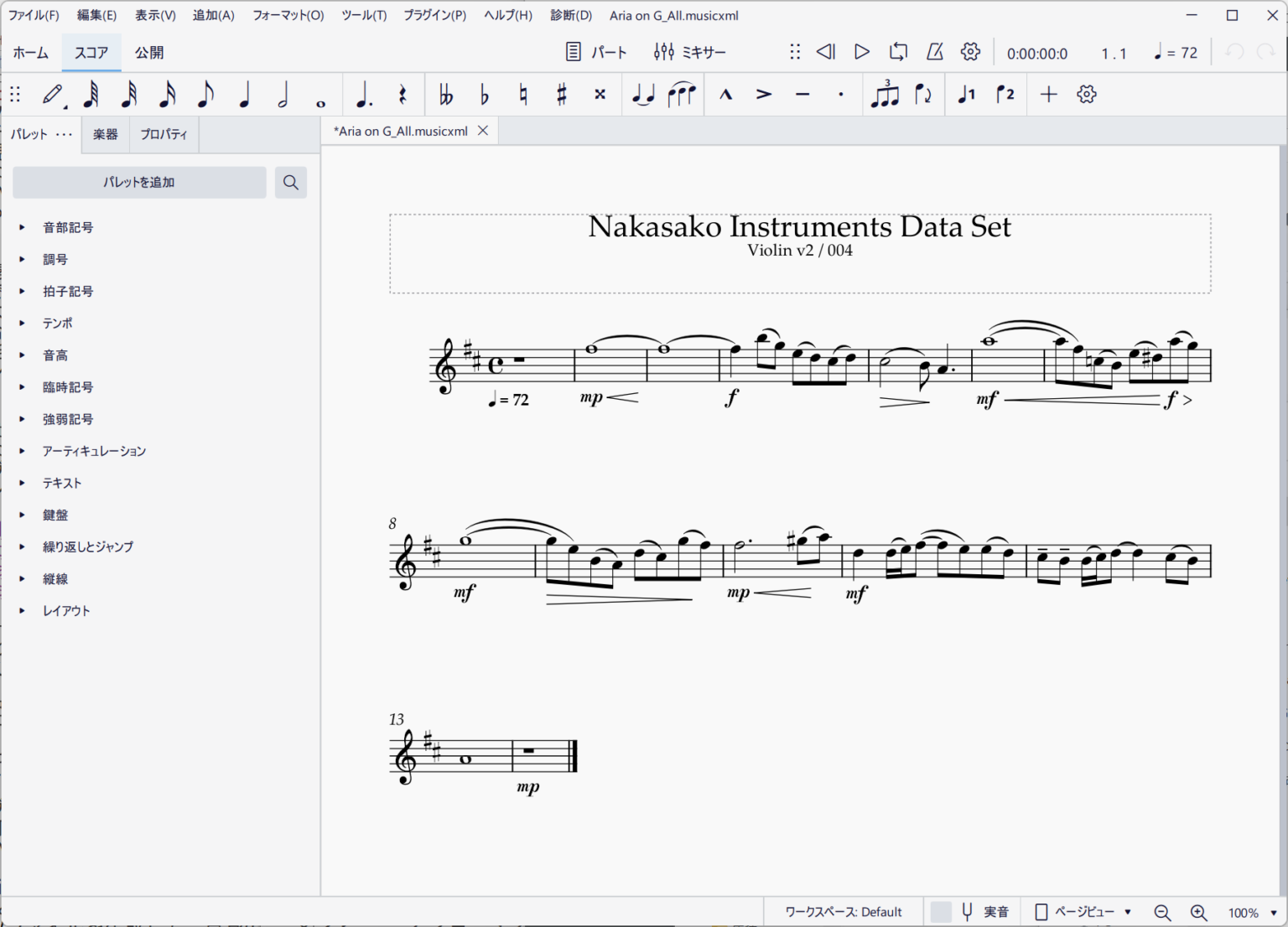Open the パート parts button
The height and width of the screenshot is (927, 1288).
pyautogui.click(x=596, y=52)
